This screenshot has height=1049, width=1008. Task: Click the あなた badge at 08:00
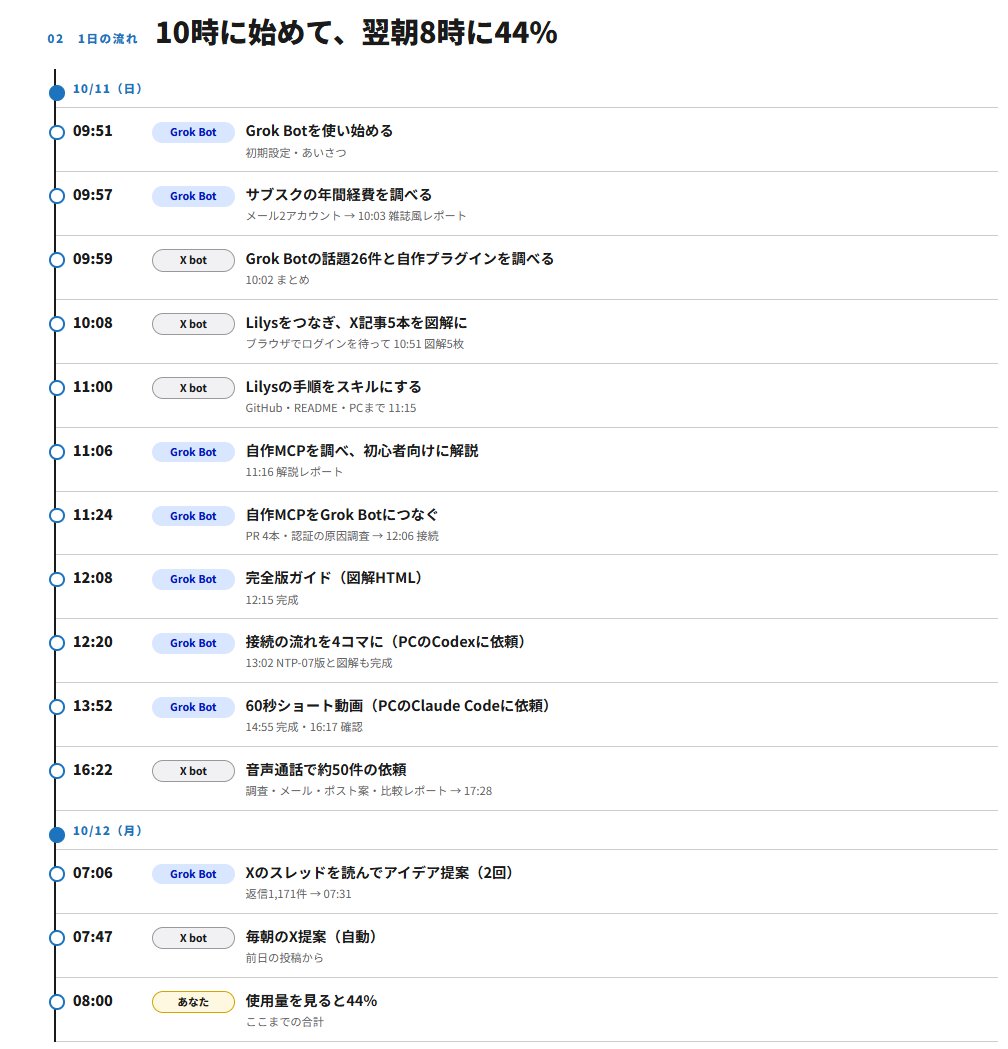[x=193, y=1002]
